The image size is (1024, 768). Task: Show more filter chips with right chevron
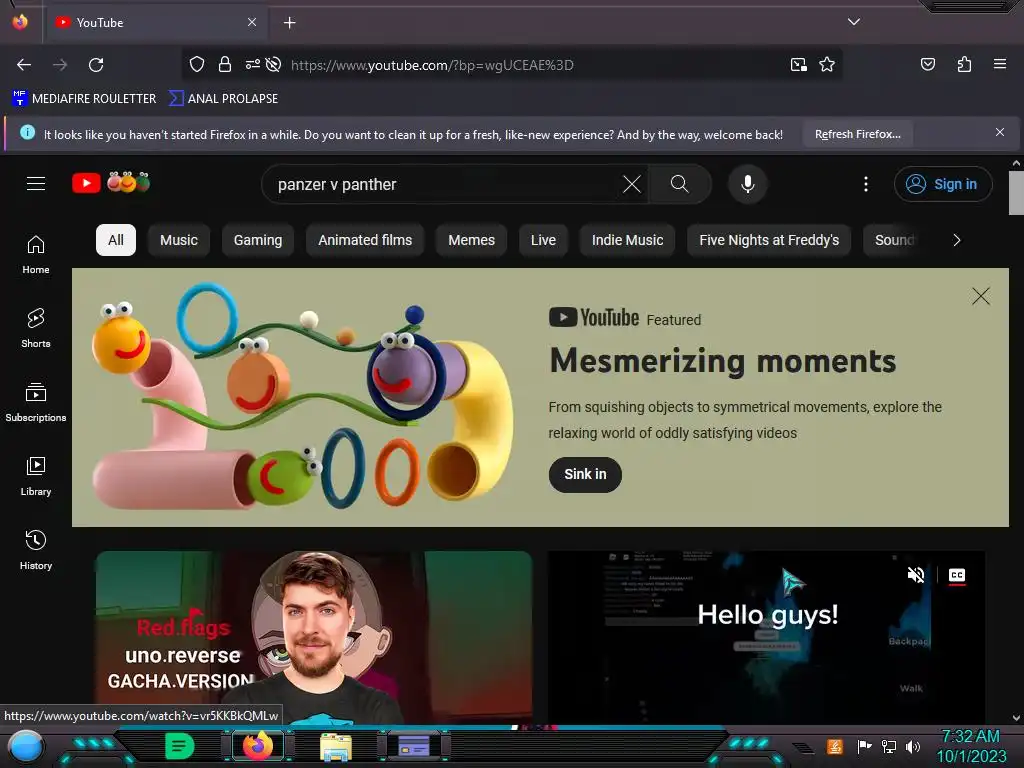click(x=957, y=240)
